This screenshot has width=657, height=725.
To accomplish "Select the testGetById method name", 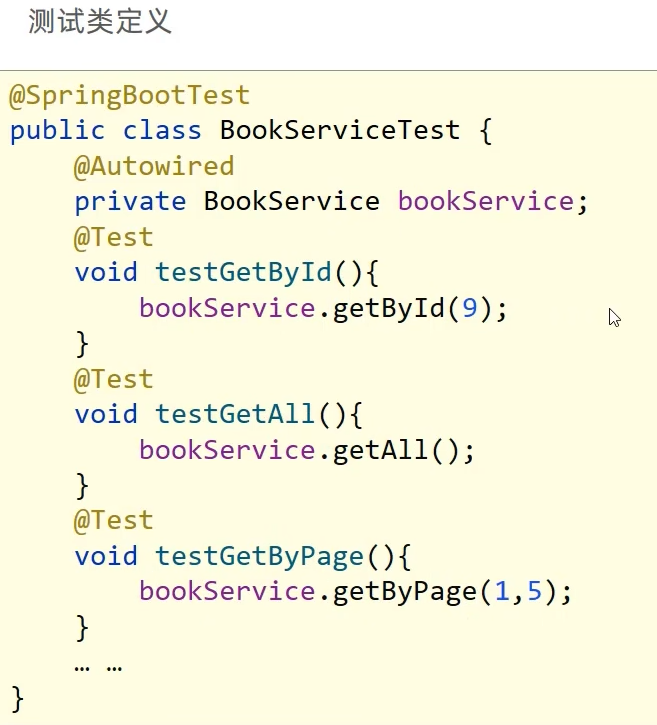I will point(243,272).
